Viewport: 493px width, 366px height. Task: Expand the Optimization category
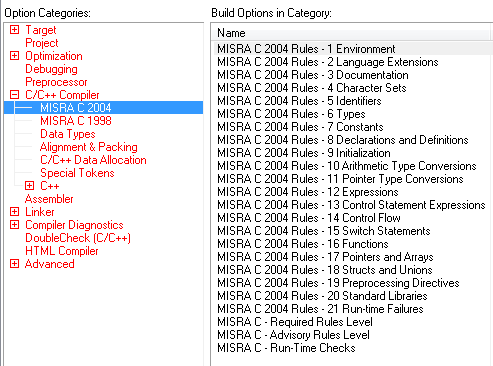pos(14,56)
